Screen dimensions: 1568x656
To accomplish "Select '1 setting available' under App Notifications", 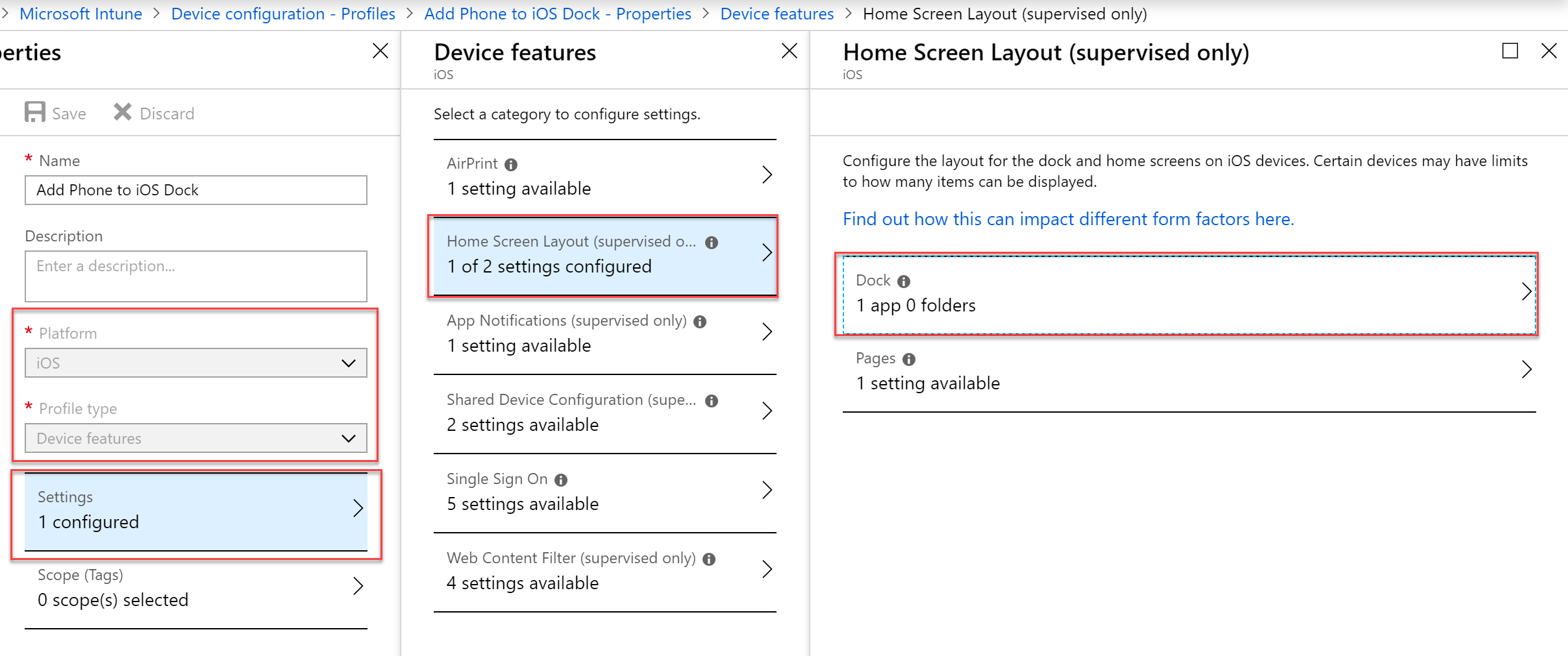I will (x=519, y=346).
